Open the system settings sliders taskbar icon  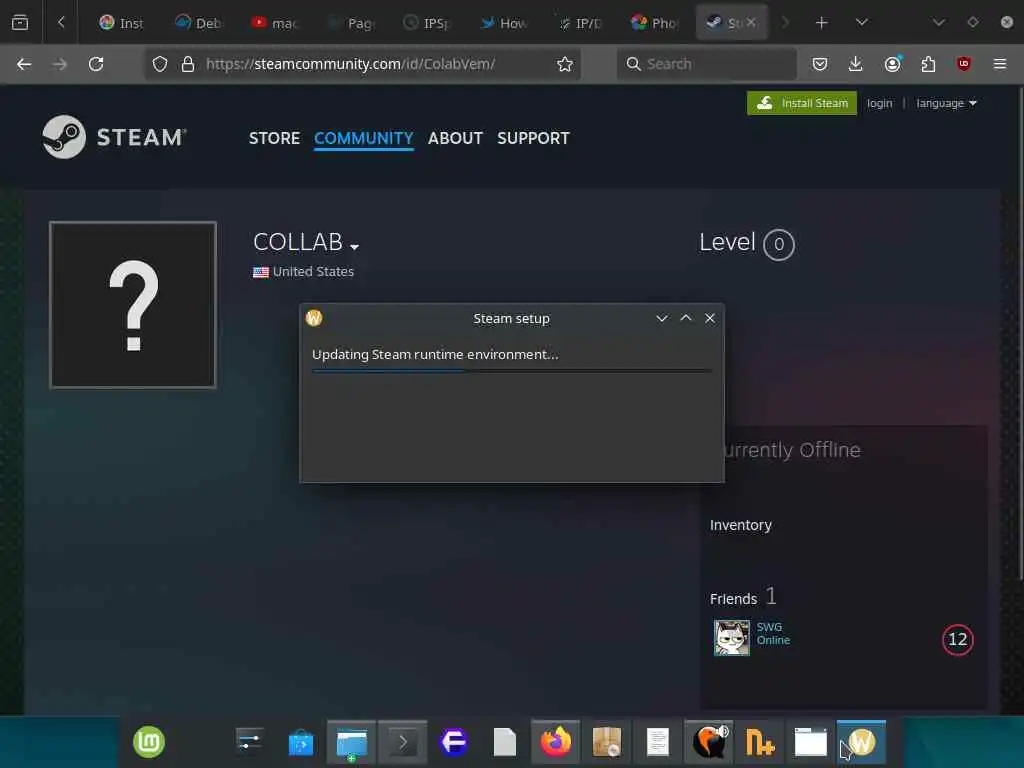[x=249, y=742]
